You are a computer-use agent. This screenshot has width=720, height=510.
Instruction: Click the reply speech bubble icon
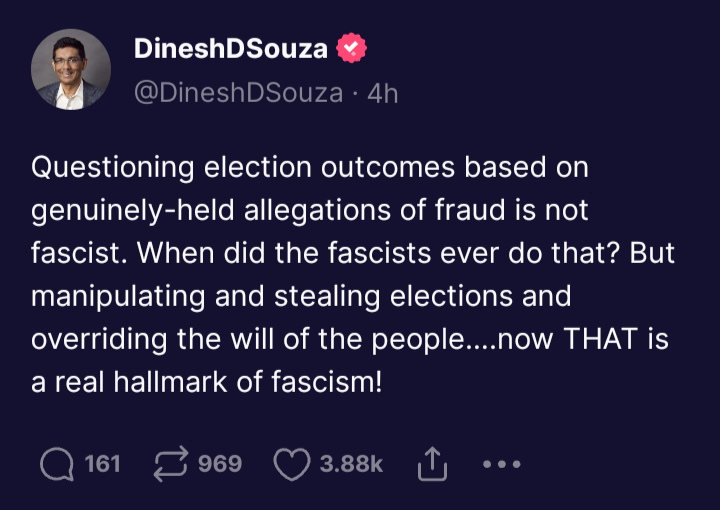point(57,464)
